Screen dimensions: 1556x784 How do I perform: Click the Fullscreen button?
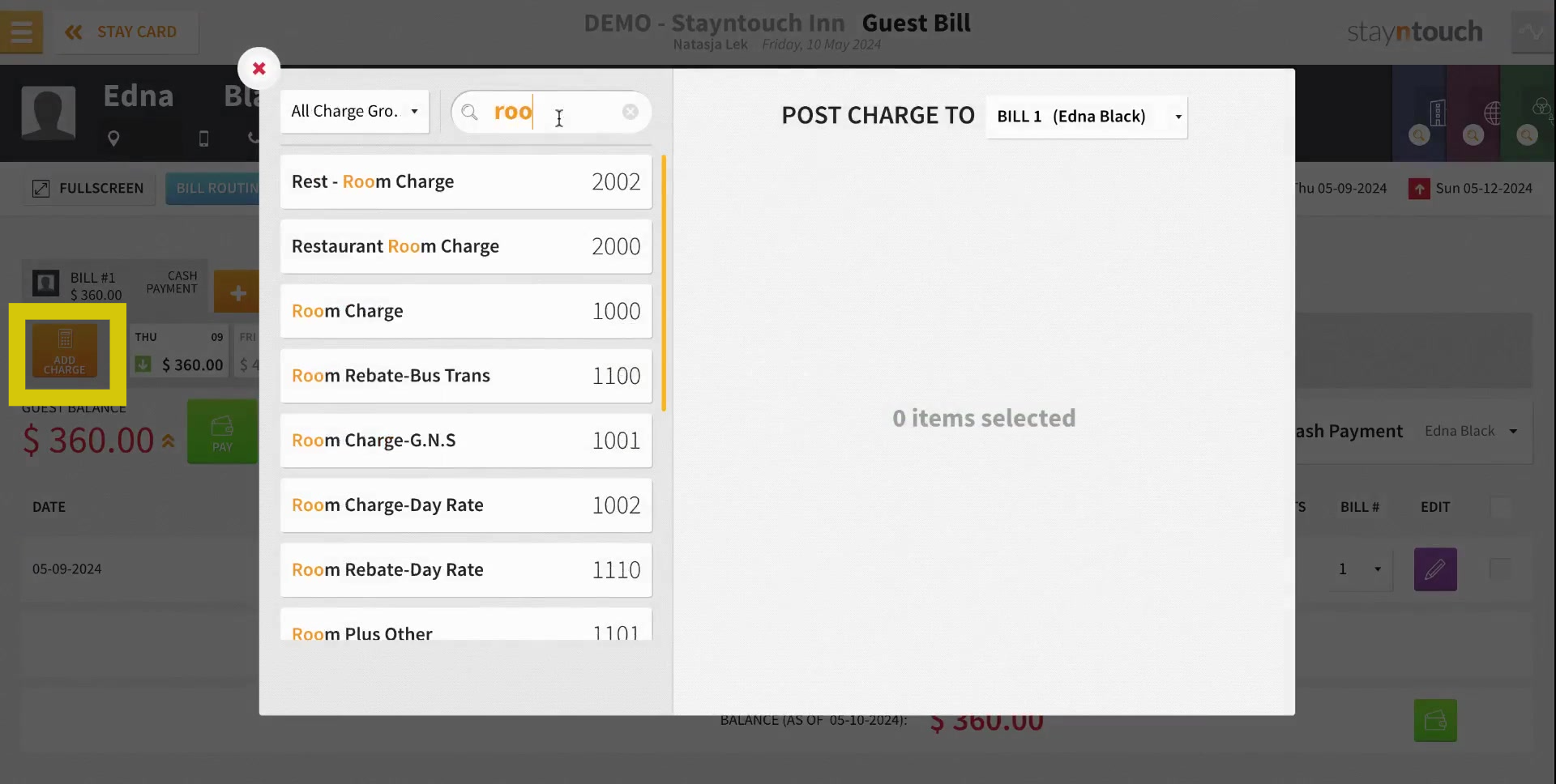click(x=88, y=188)
